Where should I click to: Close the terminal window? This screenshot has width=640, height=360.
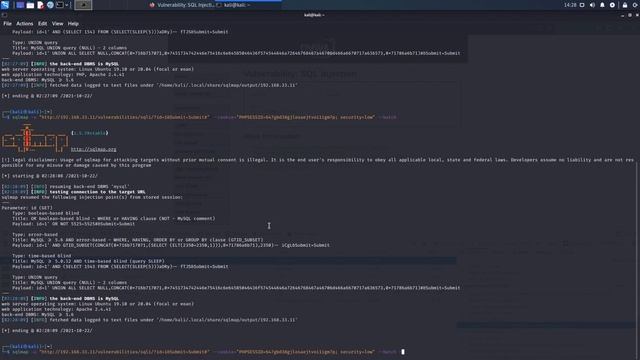coord(637,15)
